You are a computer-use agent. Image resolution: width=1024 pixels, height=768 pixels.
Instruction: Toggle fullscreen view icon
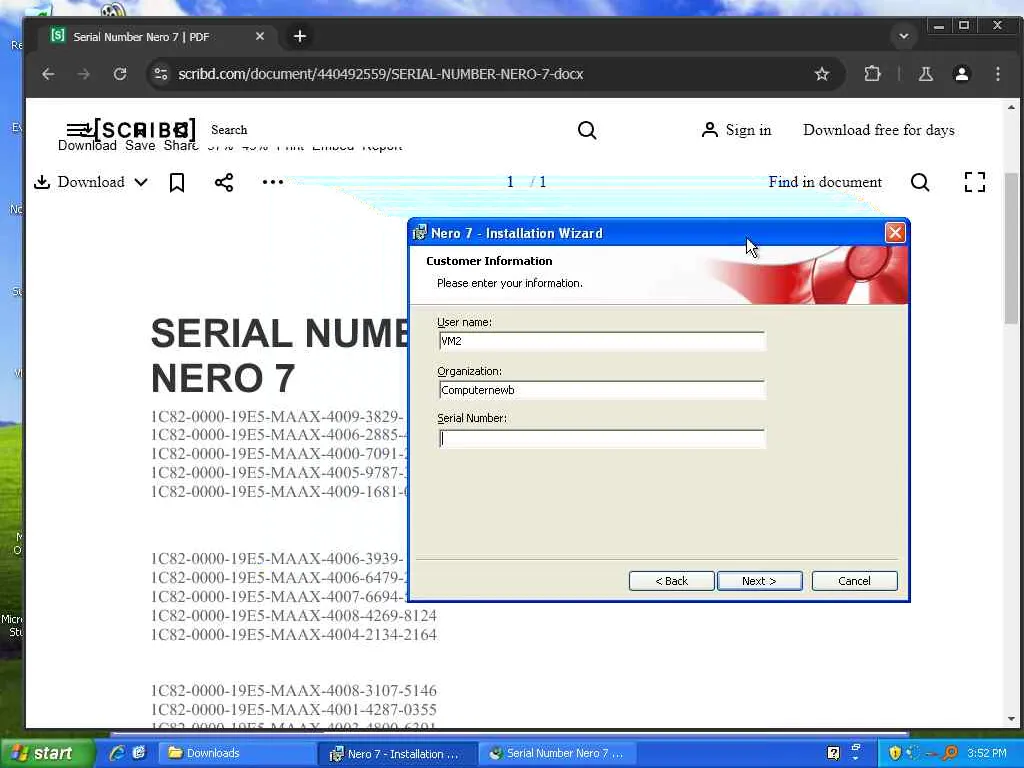pyautogui.click(x=975, y=182)
